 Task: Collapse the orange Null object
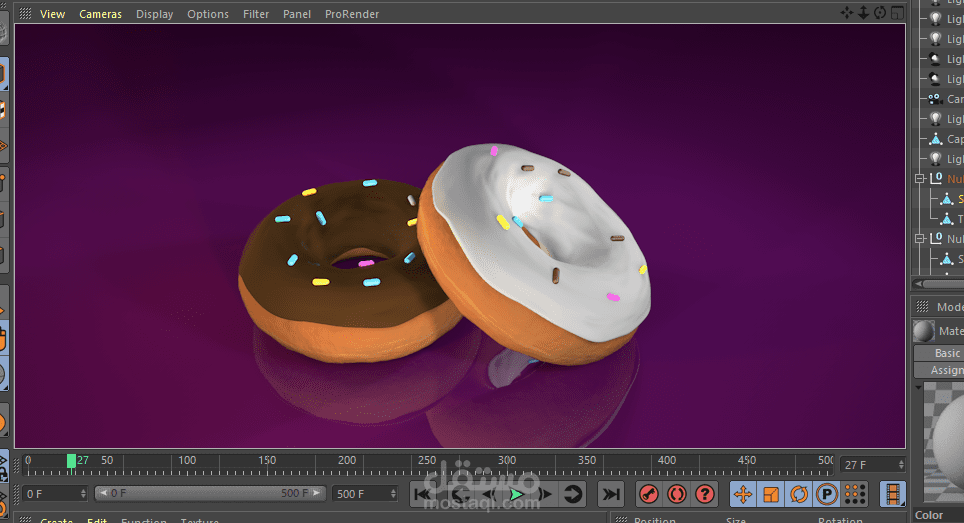920,179
